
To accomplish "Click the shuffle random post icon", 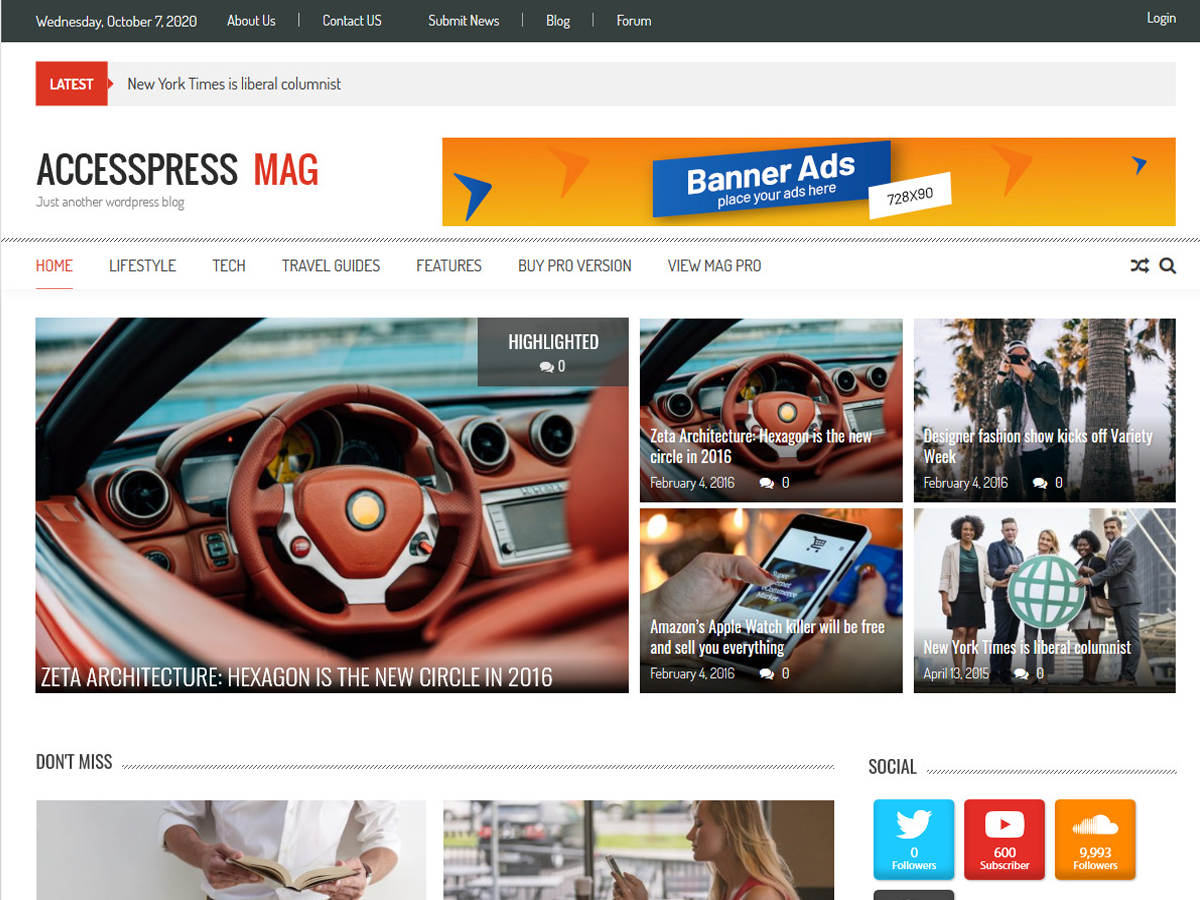I will click(1139, 266).
